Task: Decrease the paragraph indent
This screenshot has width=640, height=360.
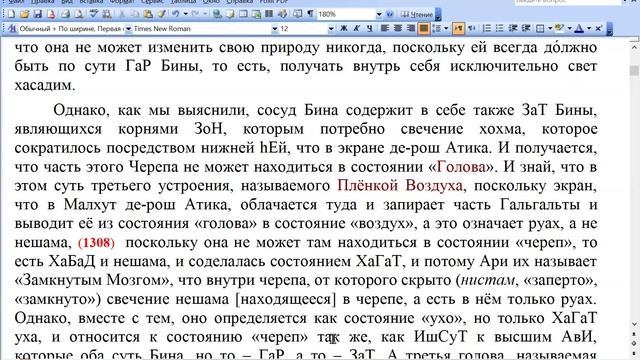Action: coord(513,28)
